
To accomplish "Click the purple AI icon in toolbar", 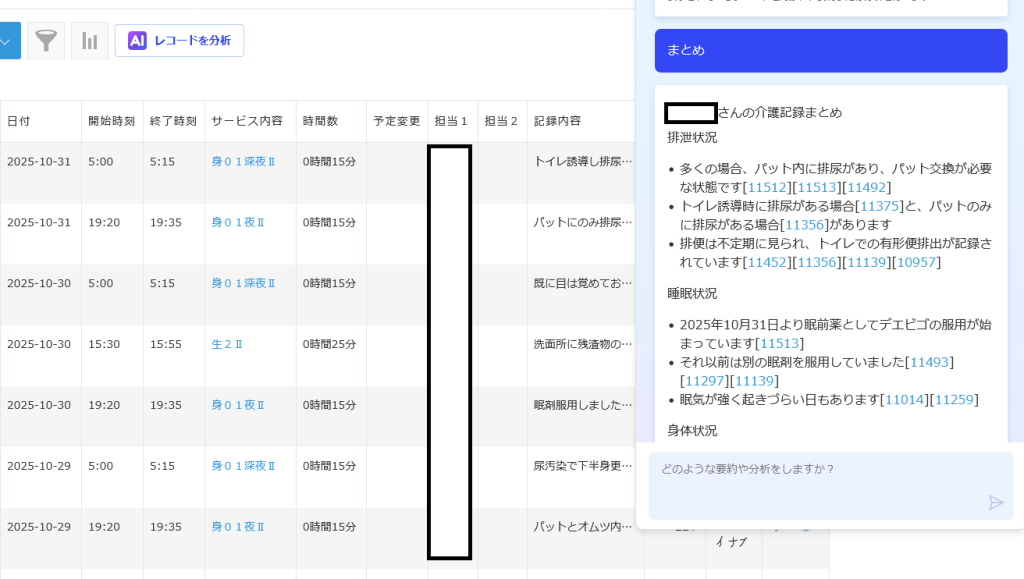I will [x=137, y=41].
